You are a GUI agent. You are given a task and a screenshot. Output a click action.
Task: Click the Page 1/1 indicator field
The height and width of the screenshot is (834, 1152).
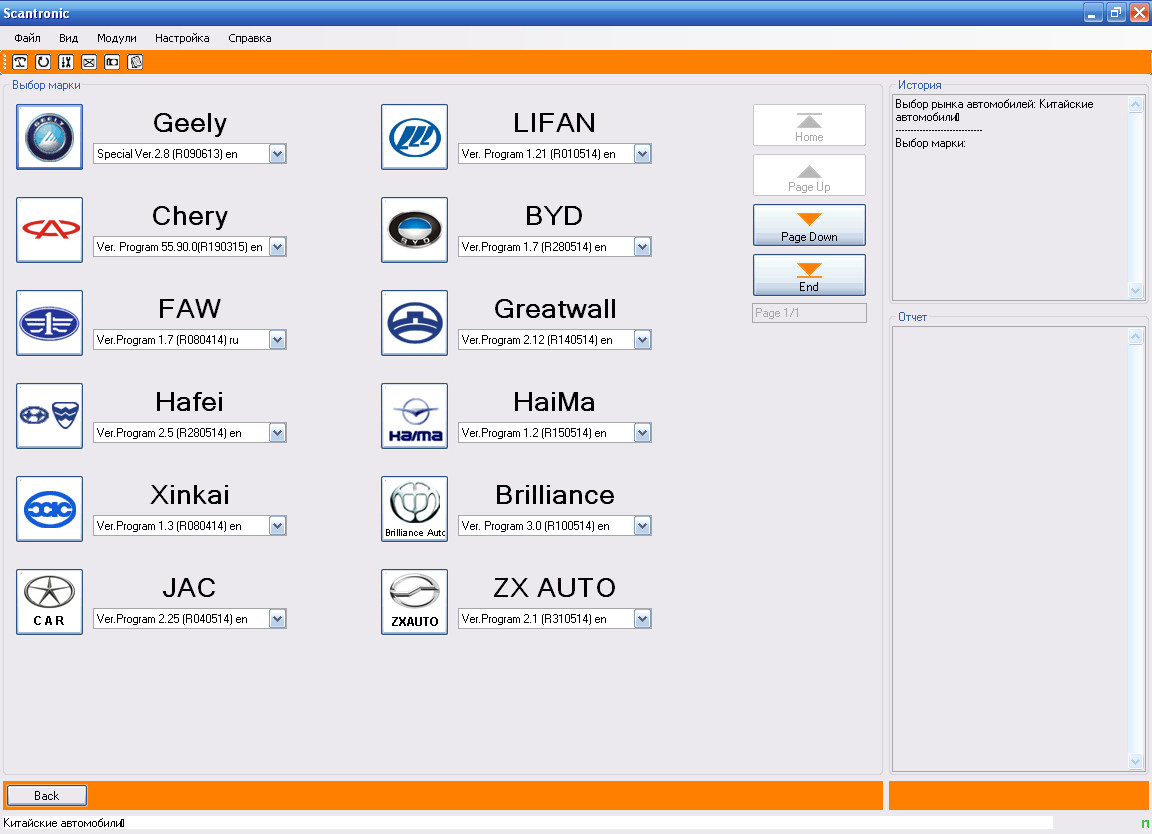point(809,313)
